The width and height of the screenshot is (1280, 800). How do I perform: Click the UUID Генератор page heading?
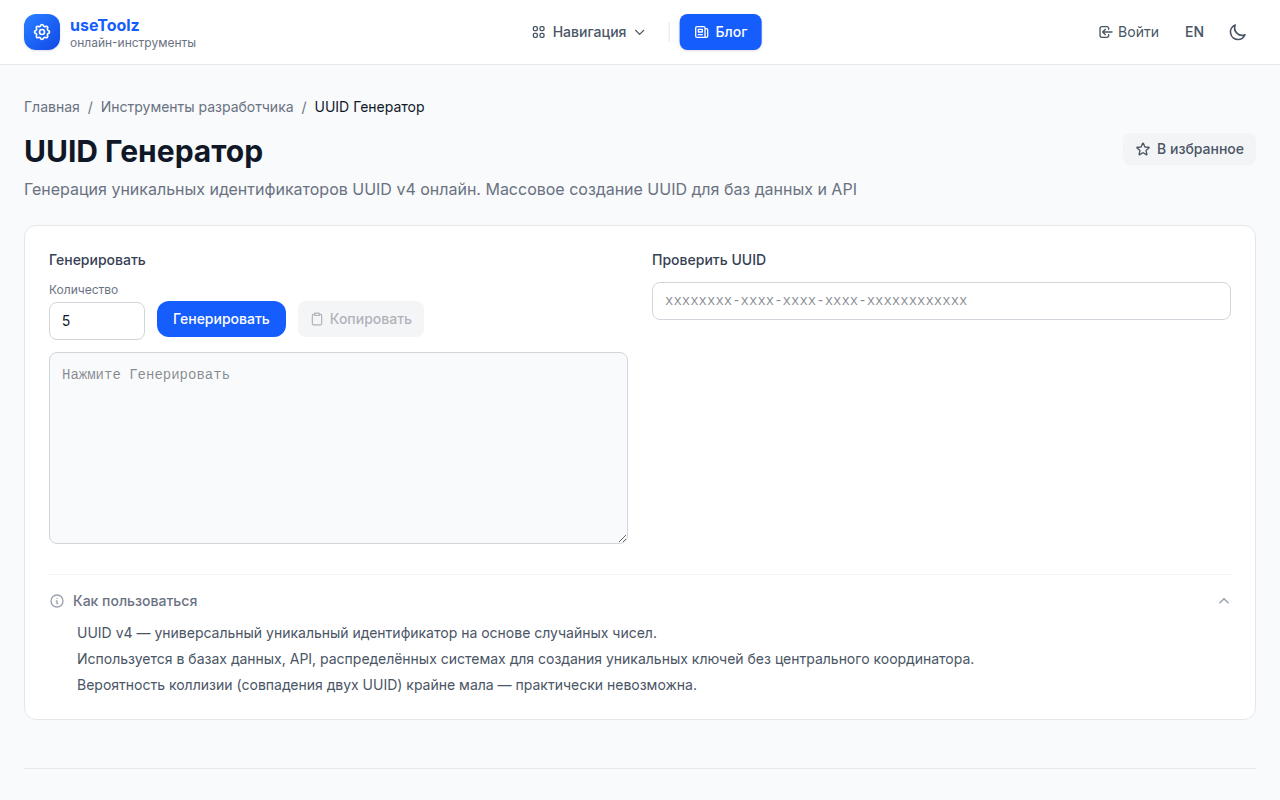pos(144,151)
